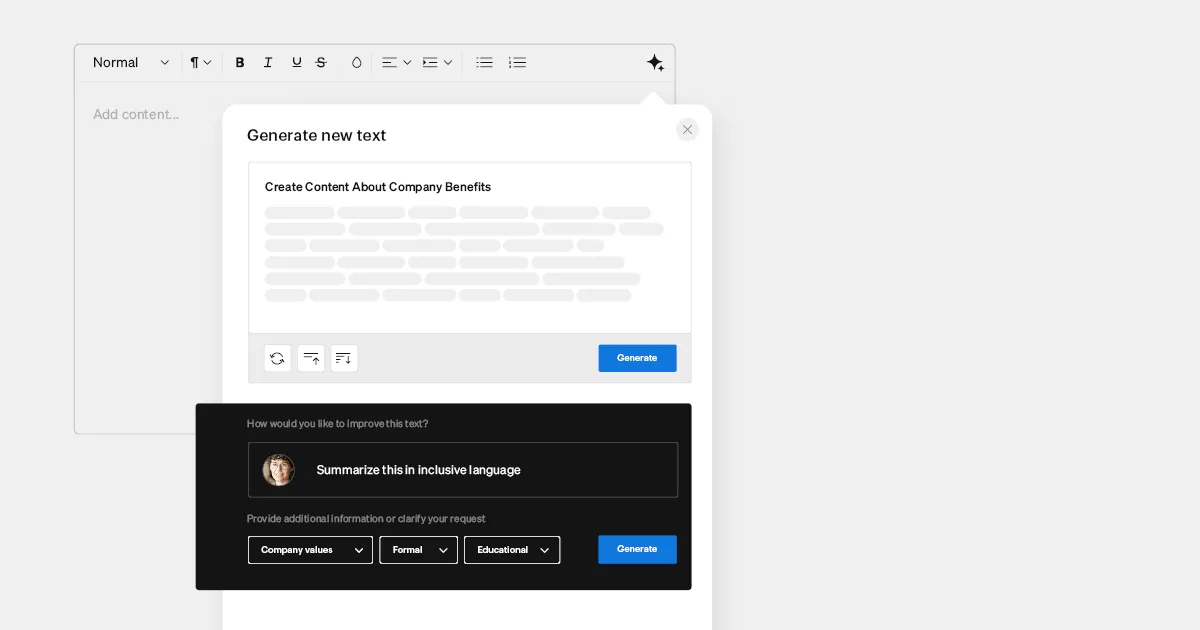The height and width of the screenshot is (630, 1200).
Task: Click the regenerate refresh icon
Action: click(277, 358)
